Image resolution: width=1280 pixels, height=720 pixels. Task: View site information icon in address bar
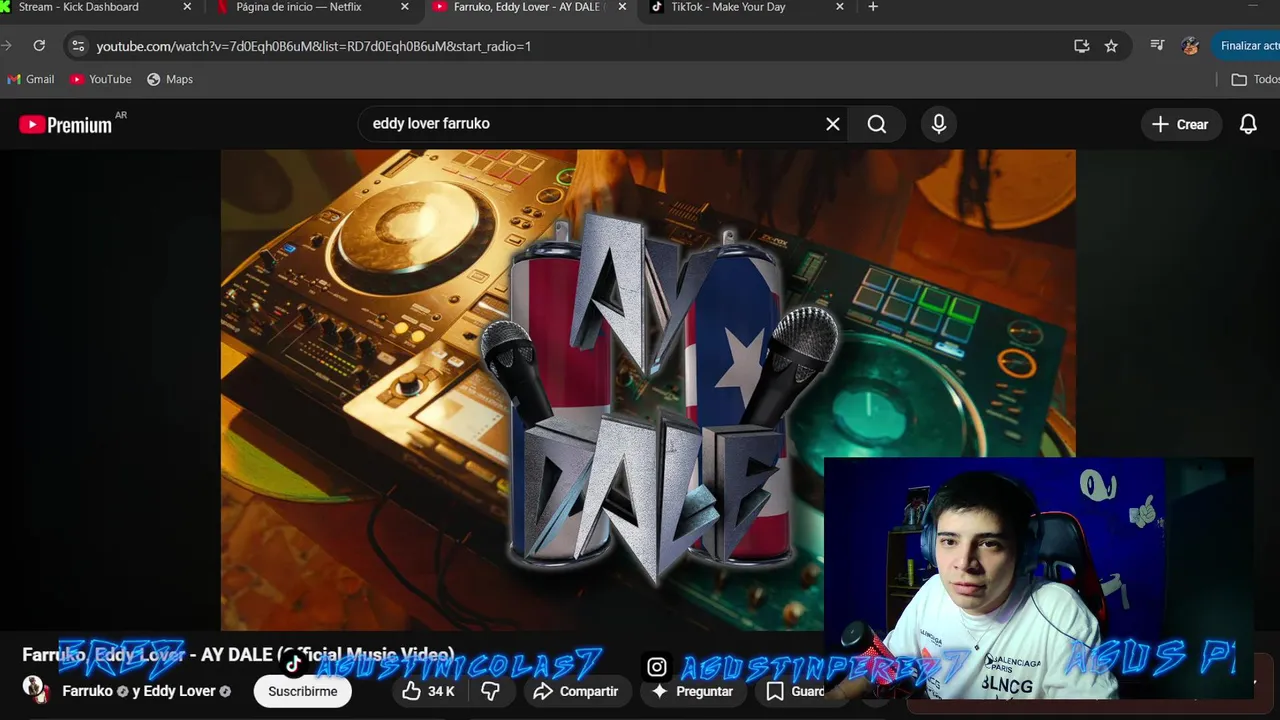(78, 46)
